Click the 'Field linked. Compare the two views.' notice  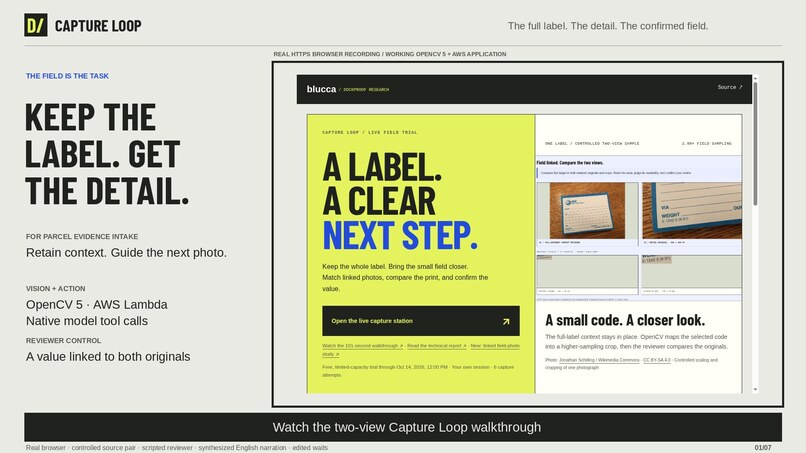click(570, 162)
